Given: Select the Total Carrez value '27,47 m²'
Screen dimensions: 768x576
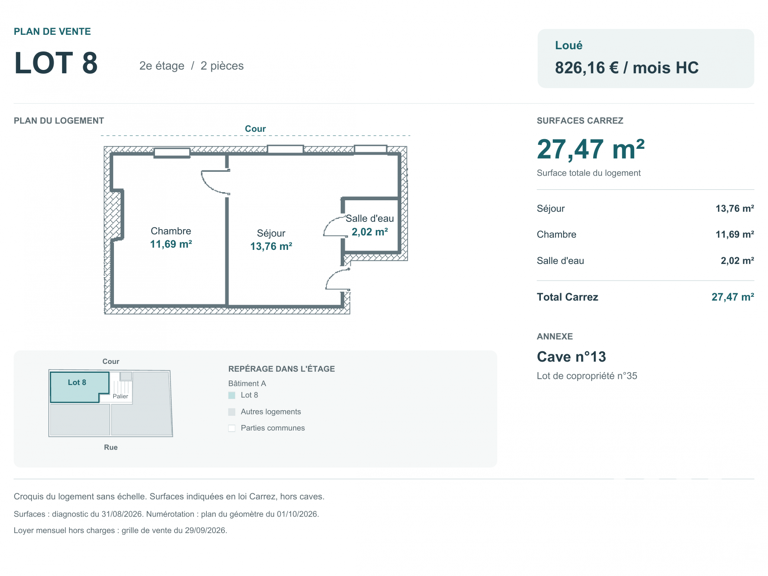Looking at the screenshot, I should [x=733, y=297].
